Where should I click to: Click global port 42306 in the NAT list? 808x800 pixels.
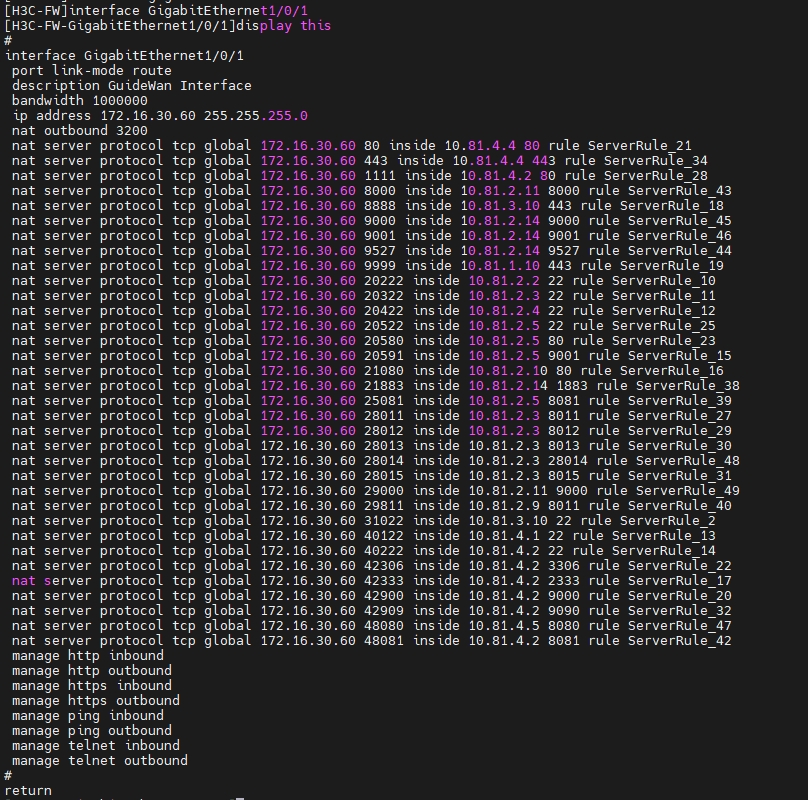(x=384, y=566)
